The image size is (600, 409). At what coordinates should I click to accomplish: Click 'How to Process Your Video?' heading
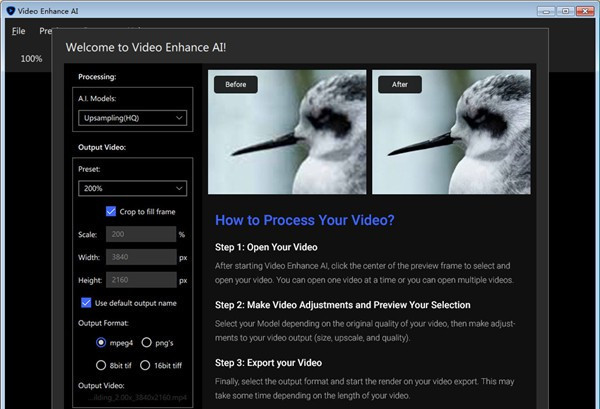click(x=305, y=220)
